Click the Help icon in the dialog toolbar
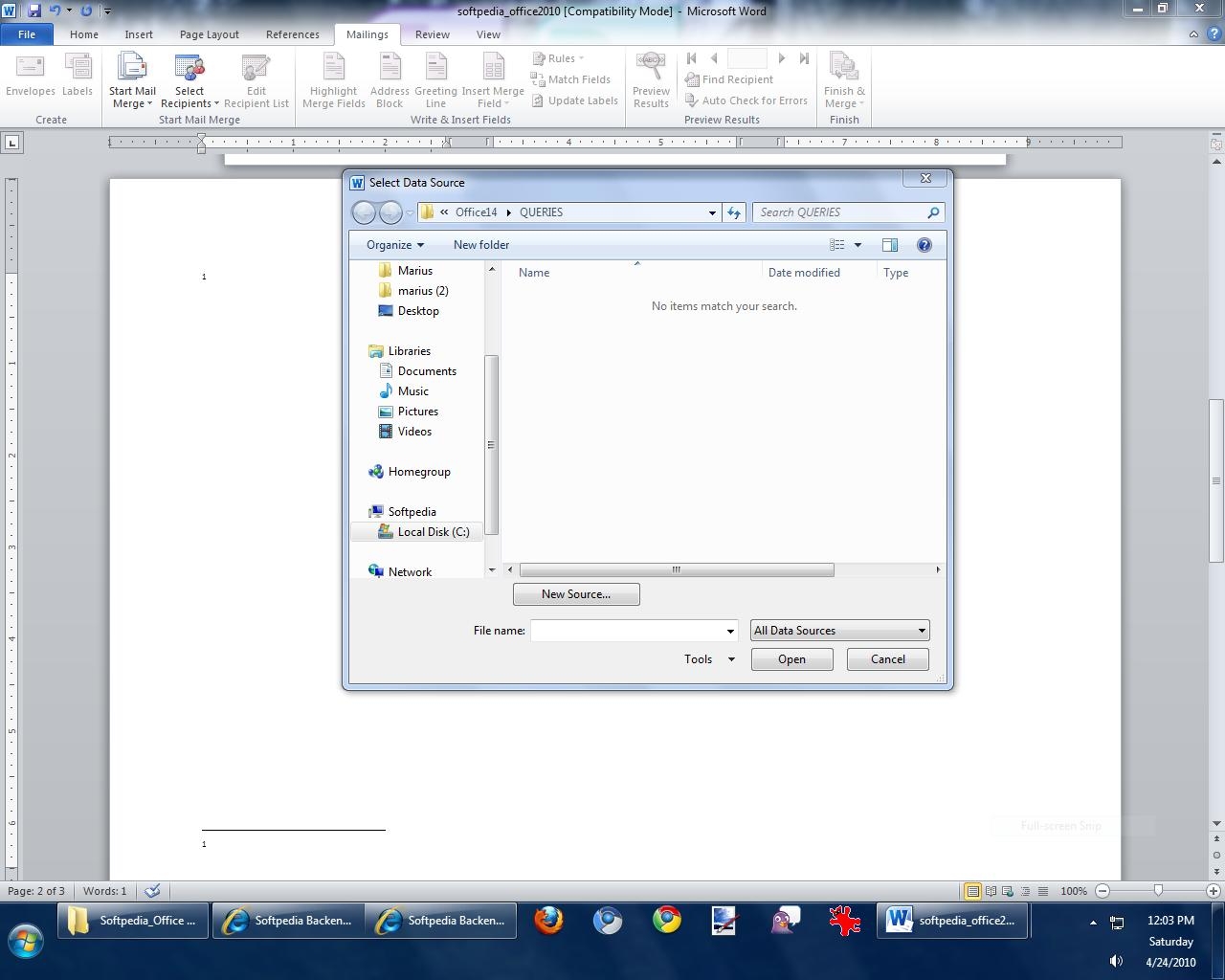Viewport: 1225px width, 980px height. coord(924,245)
